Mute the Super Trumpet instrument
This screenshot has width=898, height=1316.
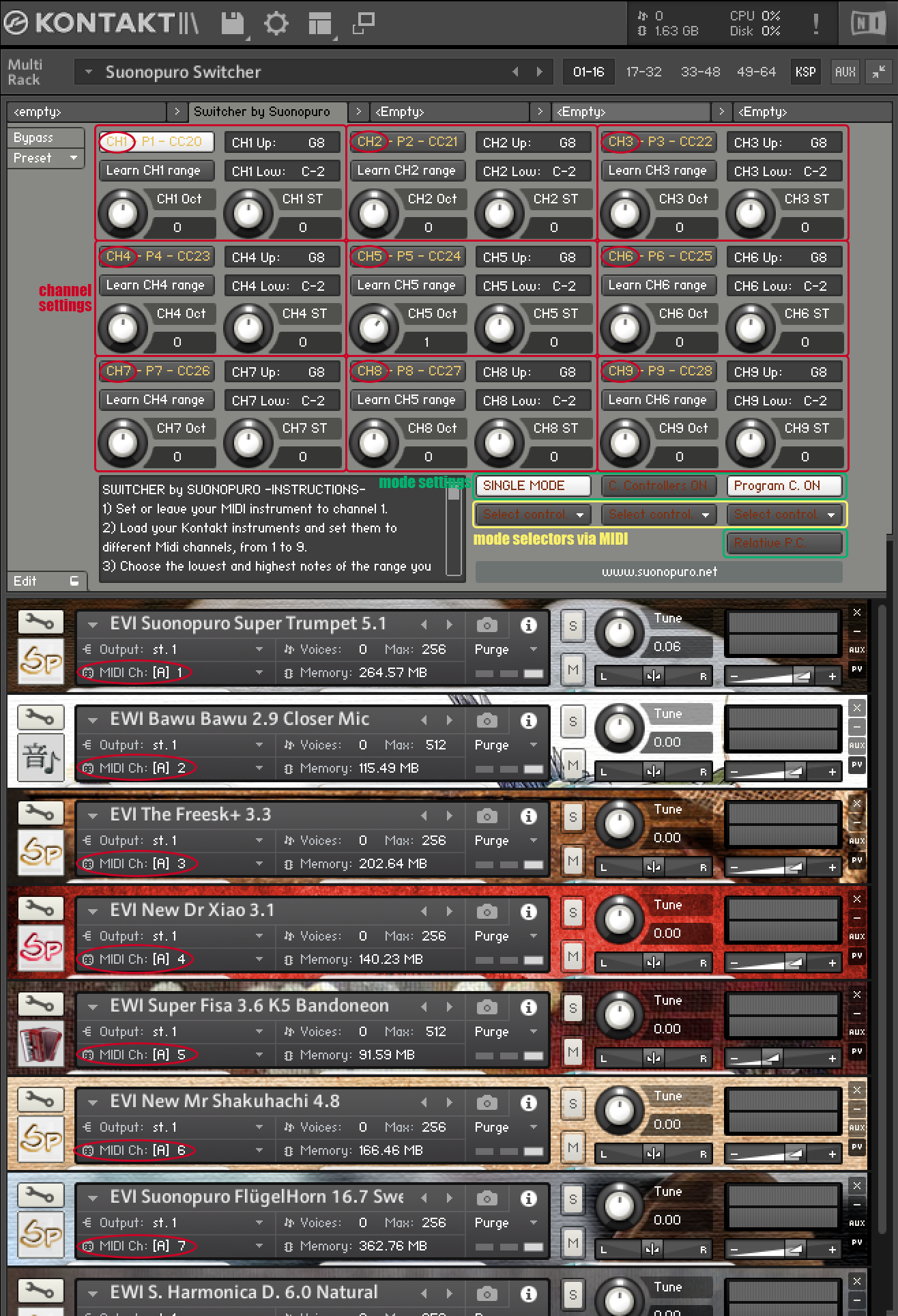click(x=573, y=670)
